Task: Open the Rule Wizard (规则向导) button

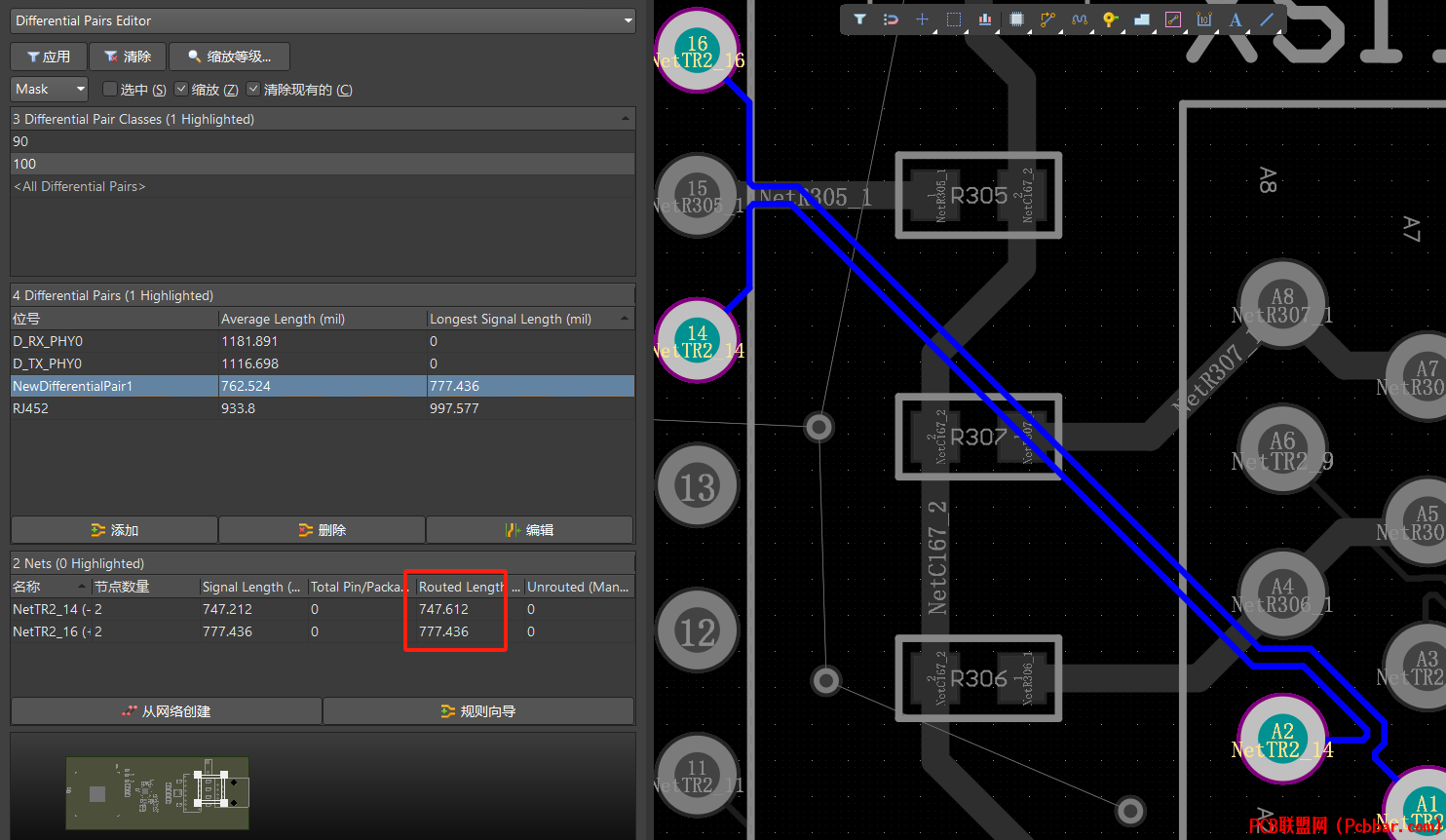Action: [478, 711]
